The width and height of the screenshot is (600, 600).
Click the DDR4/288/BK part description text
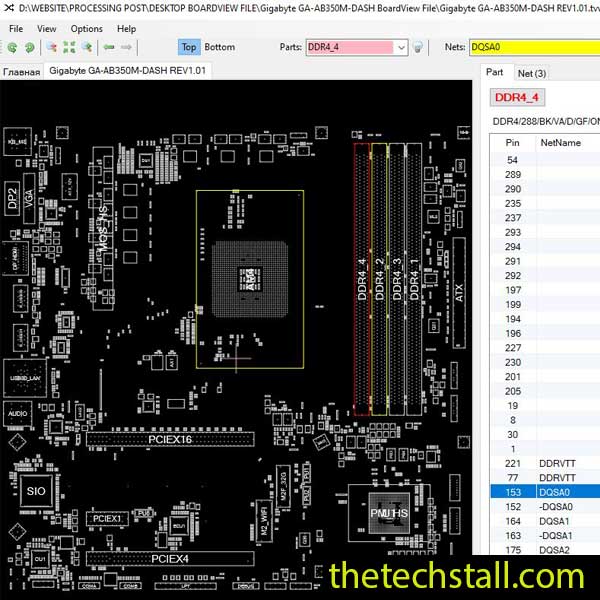[x=546, y=122]
